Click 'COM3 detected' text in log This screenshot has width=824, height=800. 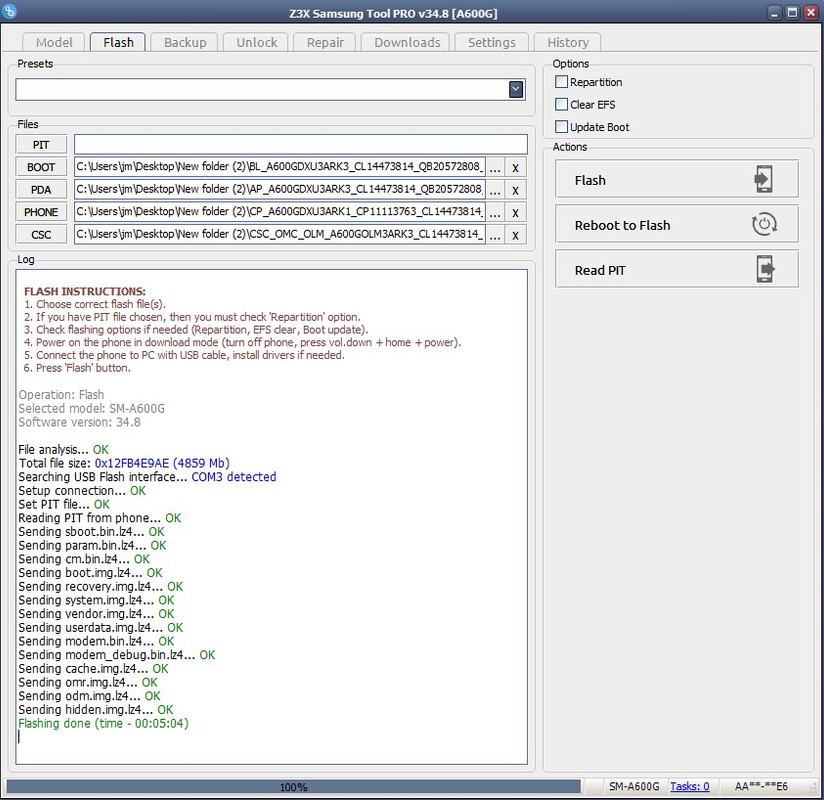pyautogui.click(x=234, y=477)
